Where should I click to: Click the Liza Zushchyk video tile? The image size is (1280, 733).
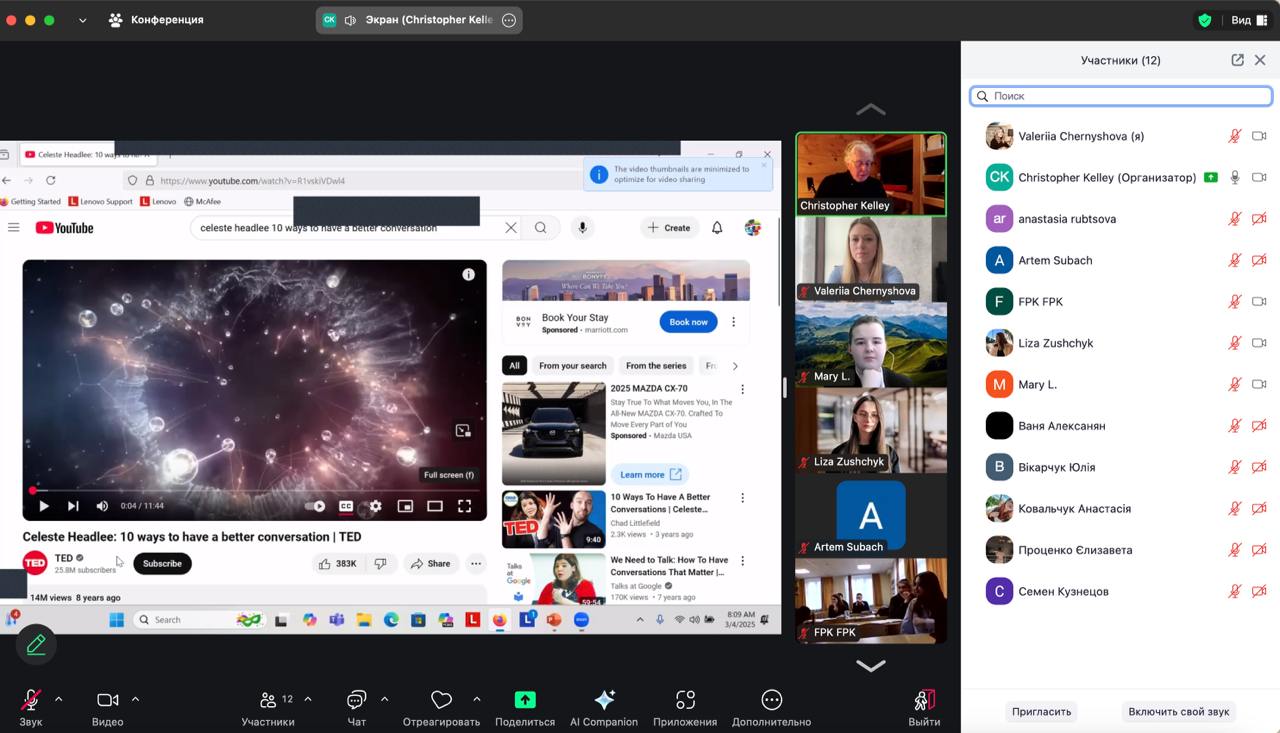coord(871,430)
